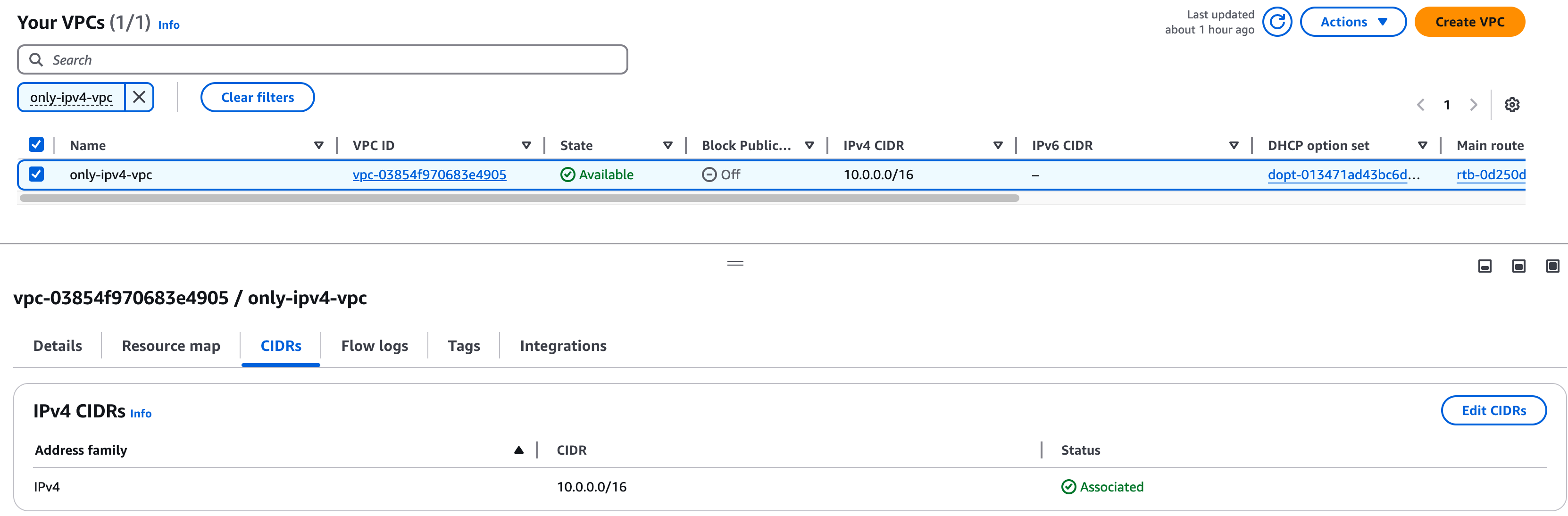Click the 10.0.0.0/16 CIDR in details panel
The image size is (1568, 516).
click(x=592, y=487)
